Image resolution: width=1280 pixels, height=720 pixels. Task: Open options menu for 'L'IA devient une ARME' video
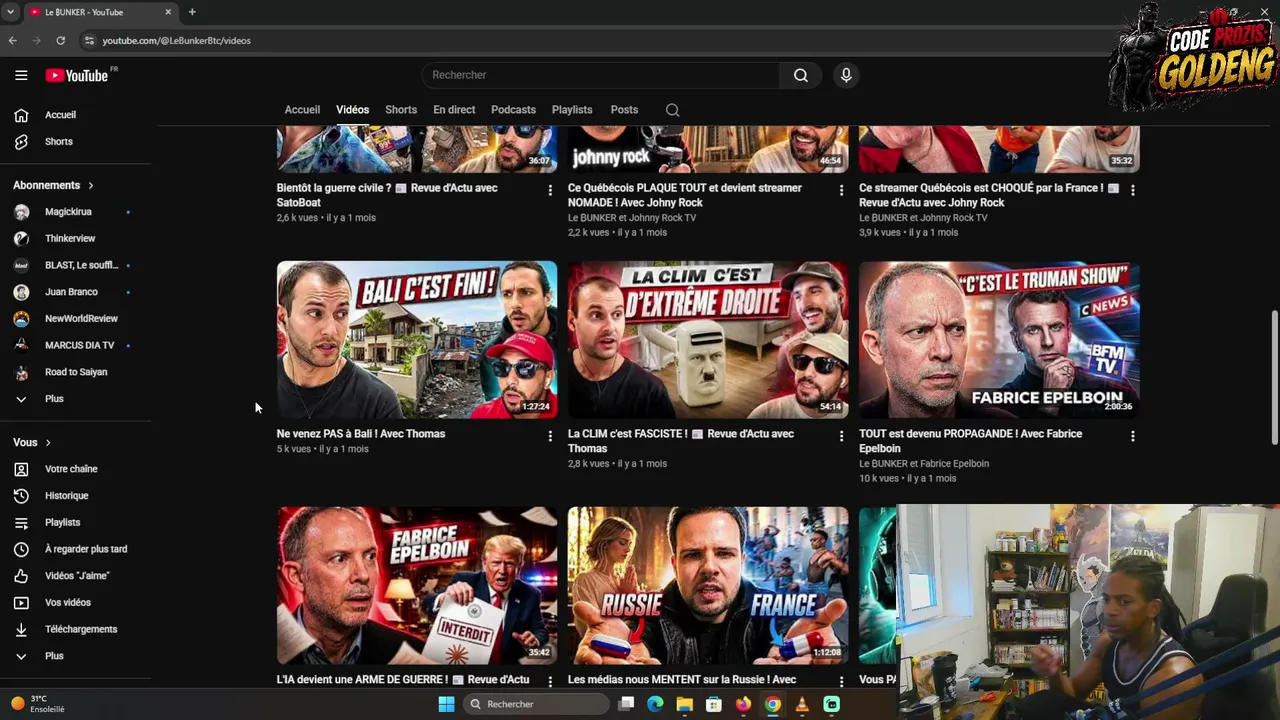(549, 682)
